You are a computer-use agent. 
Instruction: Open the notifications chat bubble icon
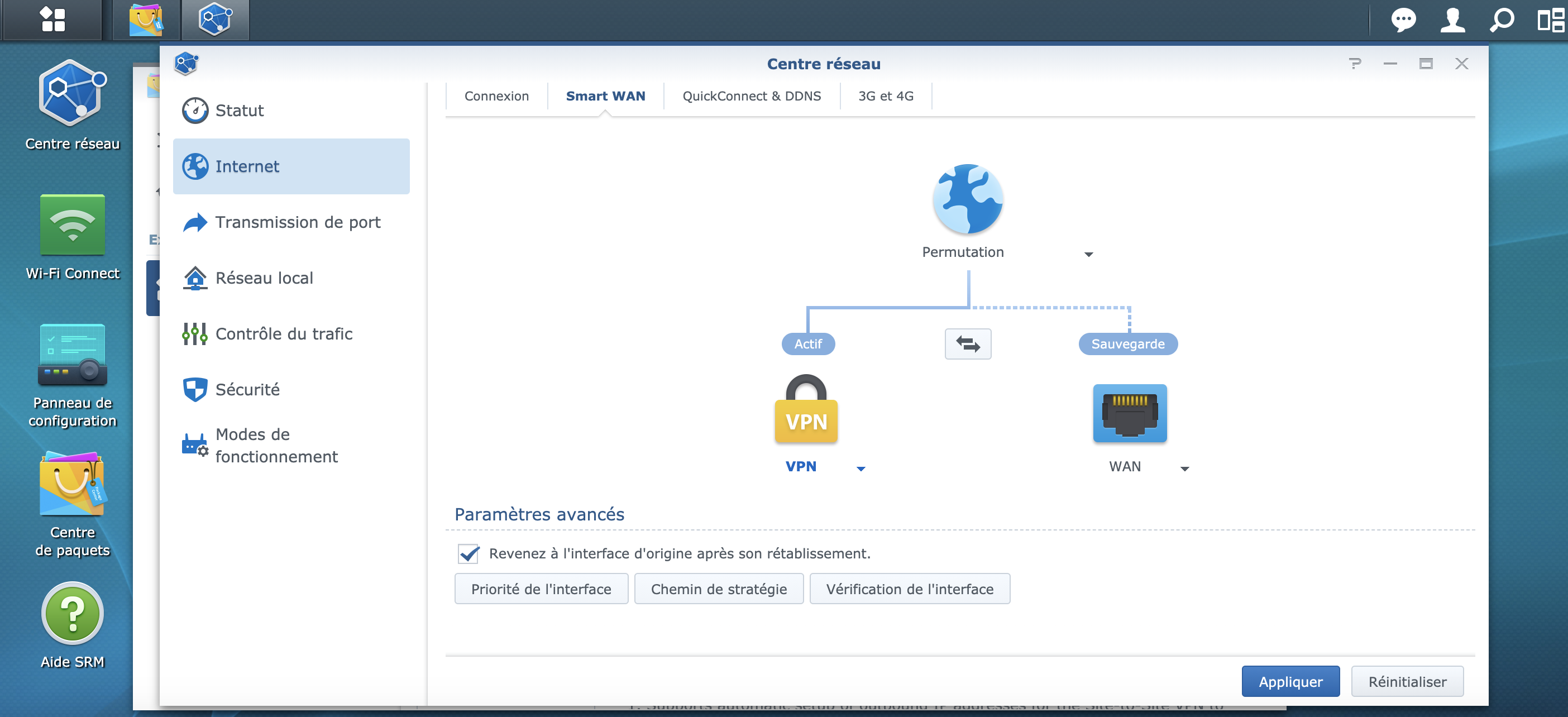[x=1403, y=20]
